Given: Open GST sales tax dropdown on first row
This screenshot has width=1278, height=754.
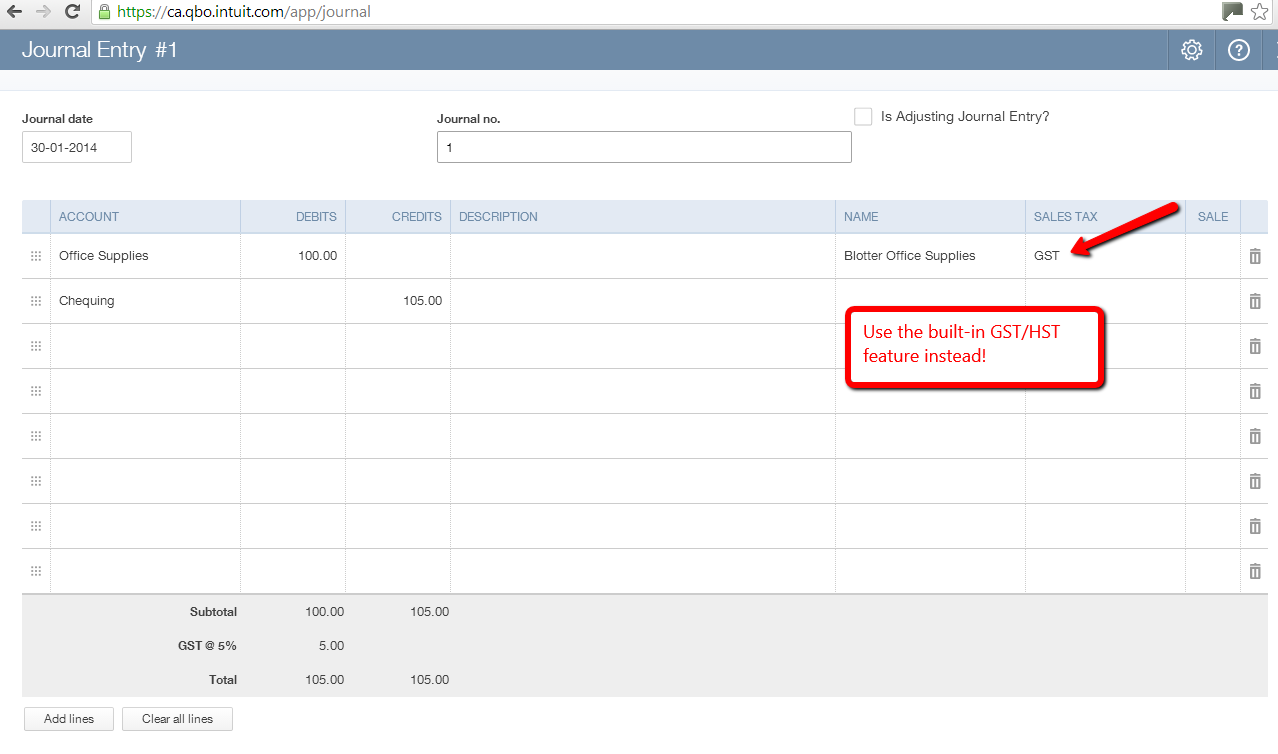Looking at the screenshot, I should pos(1104,256).
